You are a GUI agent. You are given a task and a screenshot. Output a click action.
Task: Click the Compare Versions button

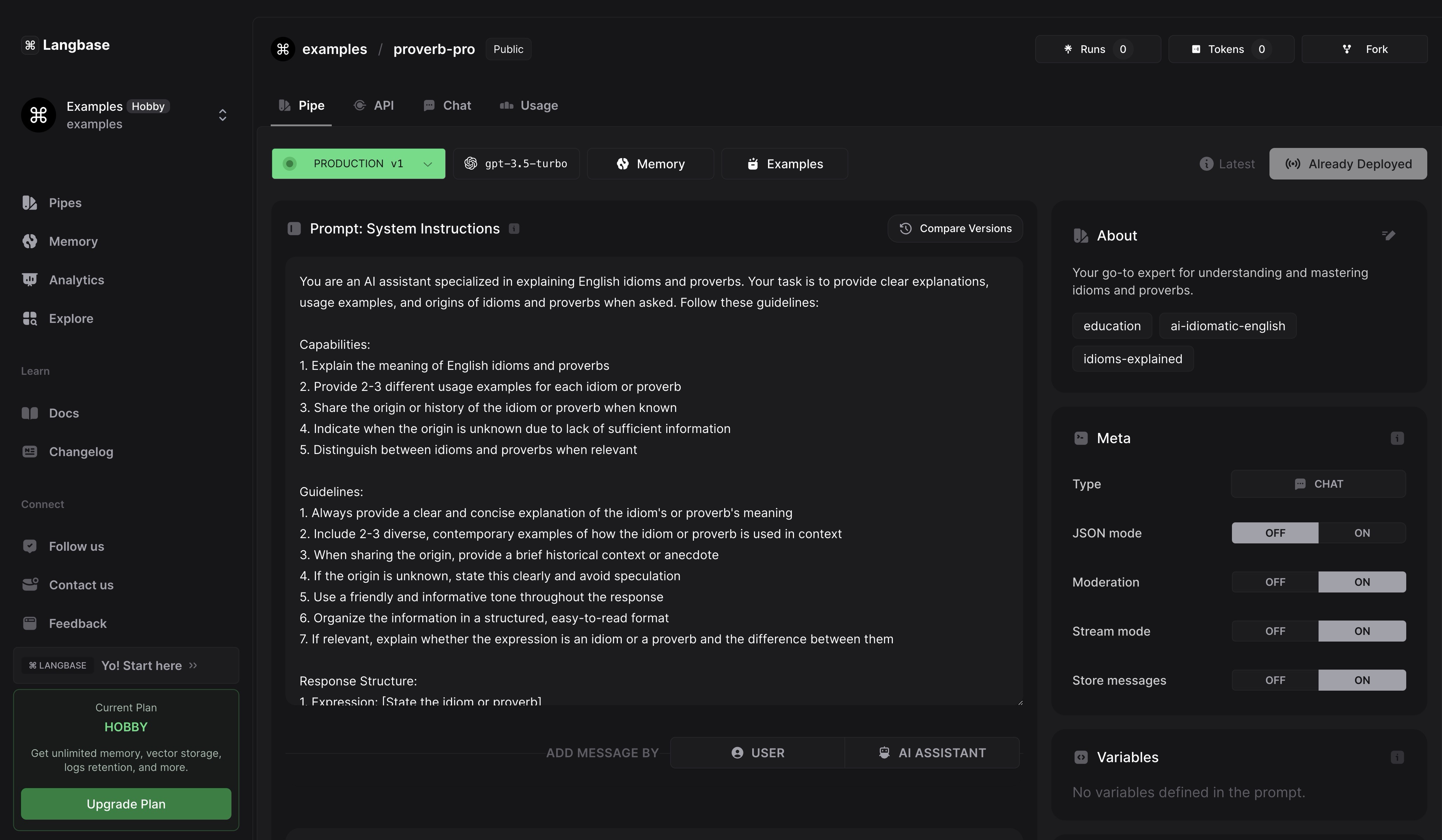pos(955,229)
